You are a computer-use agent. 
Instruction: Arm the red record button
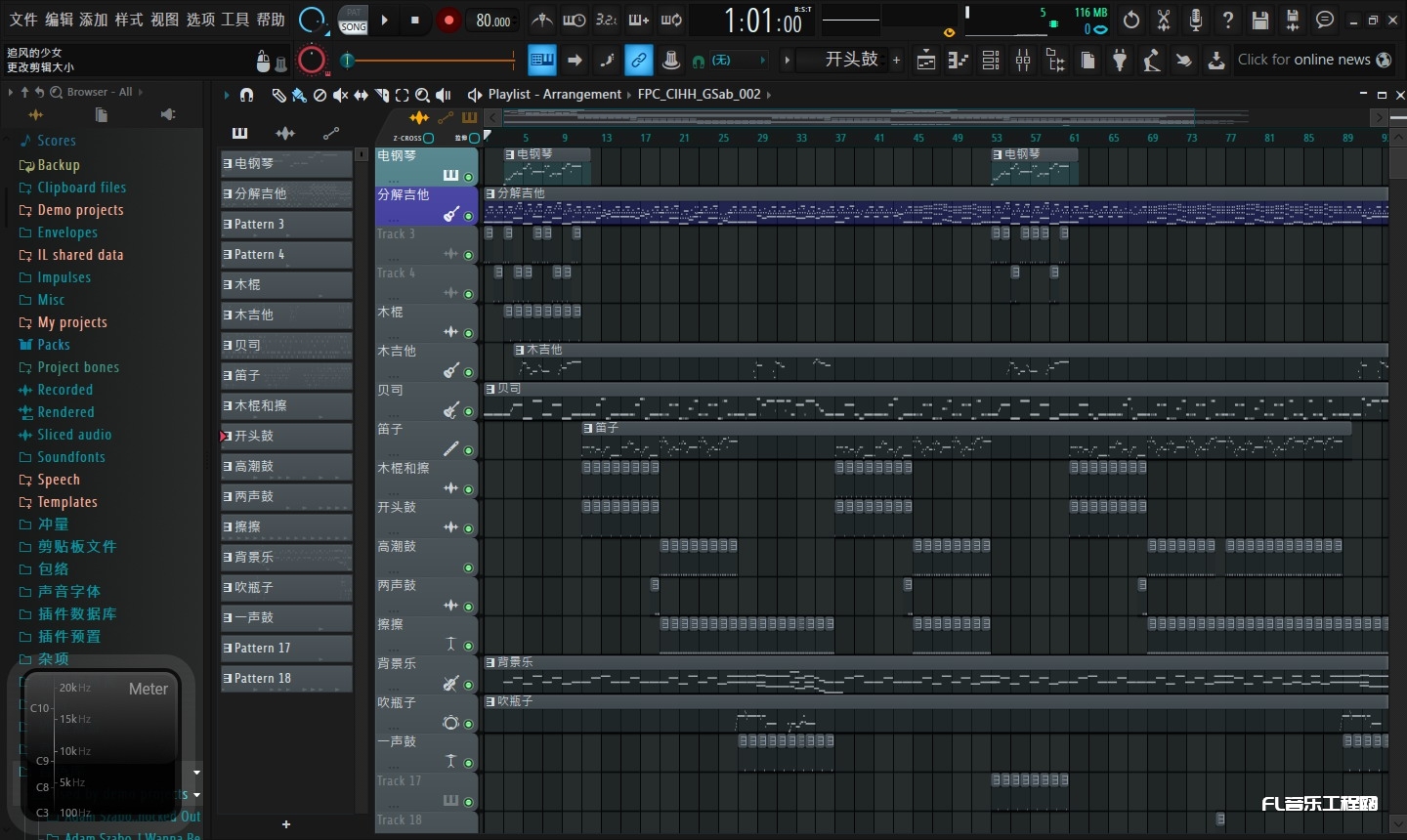click(x=448, y=20)
